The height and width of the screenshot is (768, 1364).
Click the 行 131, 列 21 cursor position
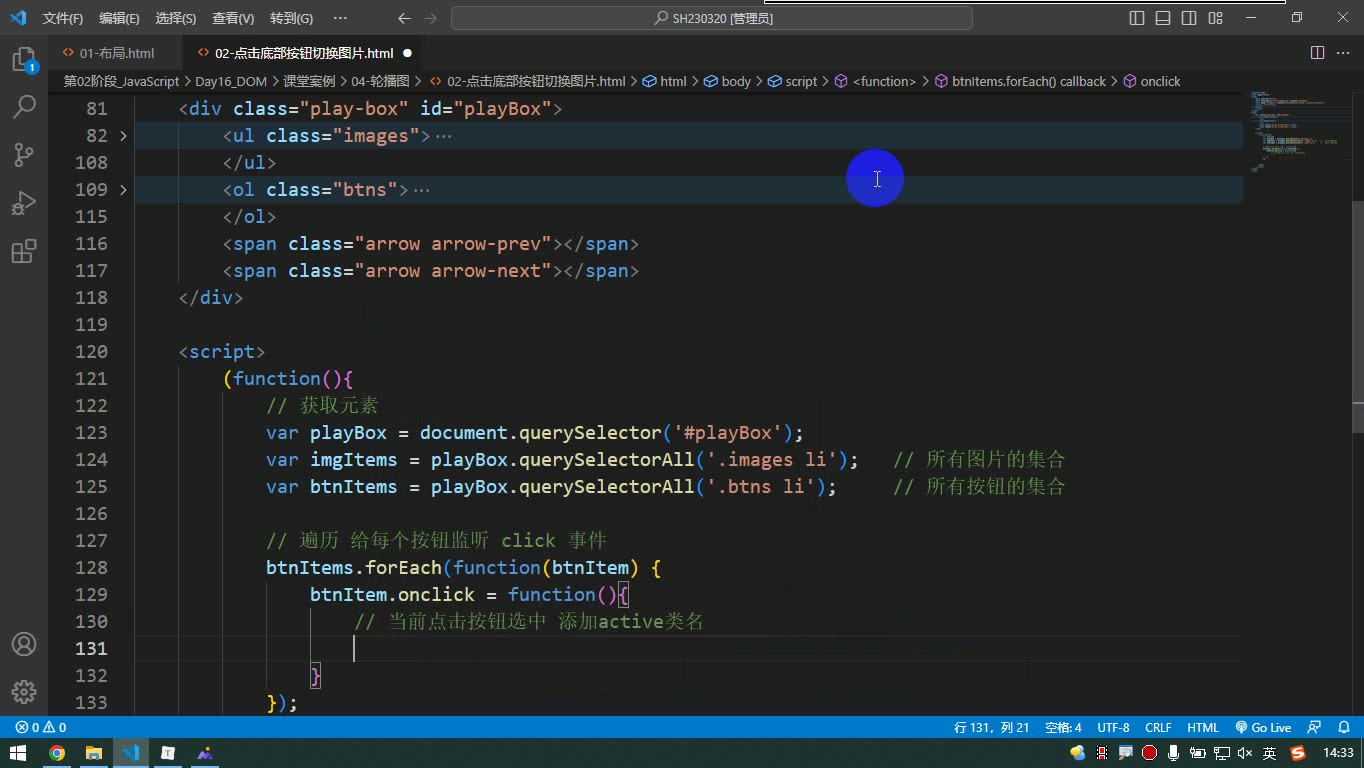click(992, 728)
